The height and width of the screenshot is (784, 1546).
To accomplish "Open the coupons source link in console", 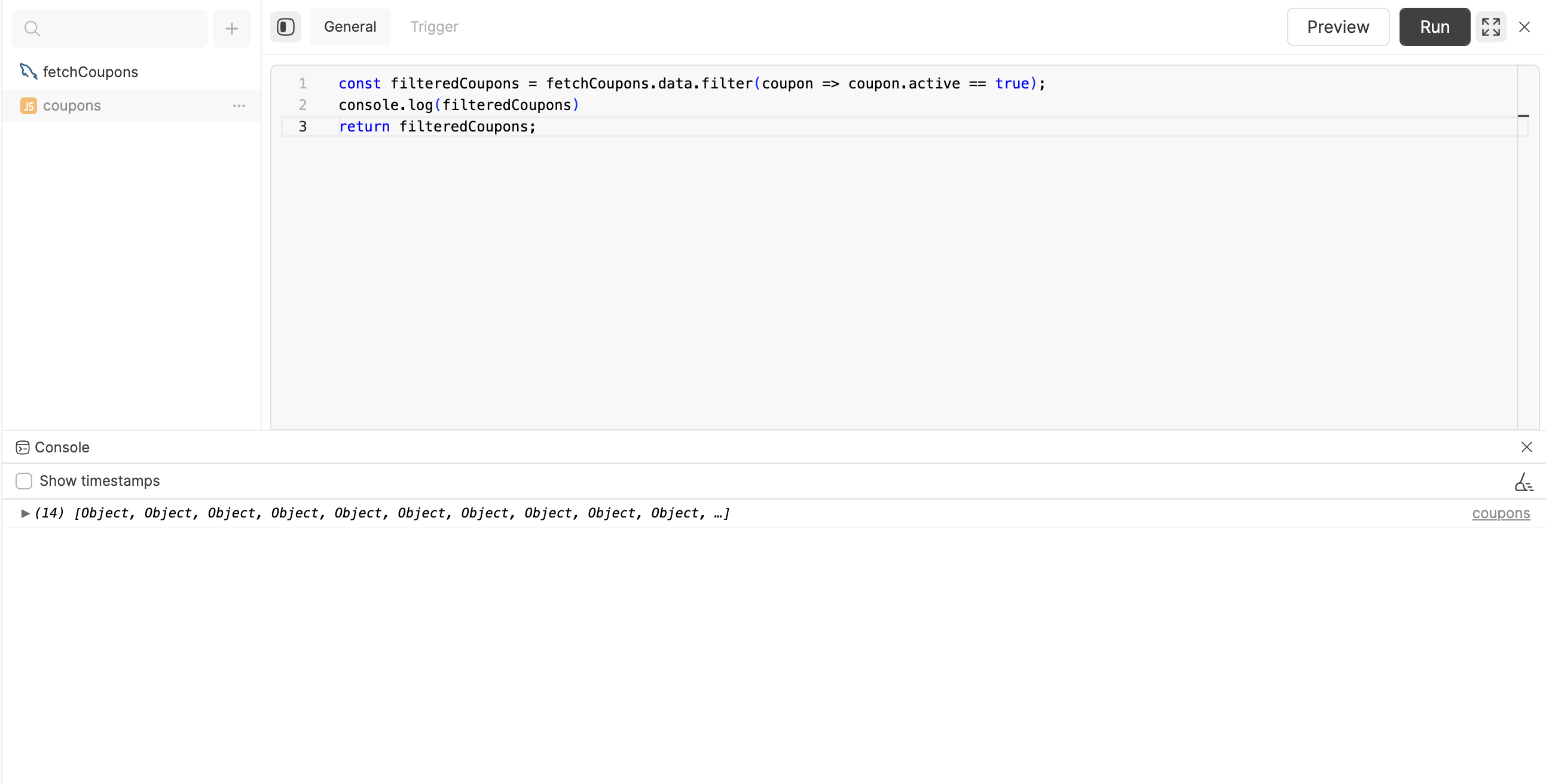I will click(x=1501, y=513).
